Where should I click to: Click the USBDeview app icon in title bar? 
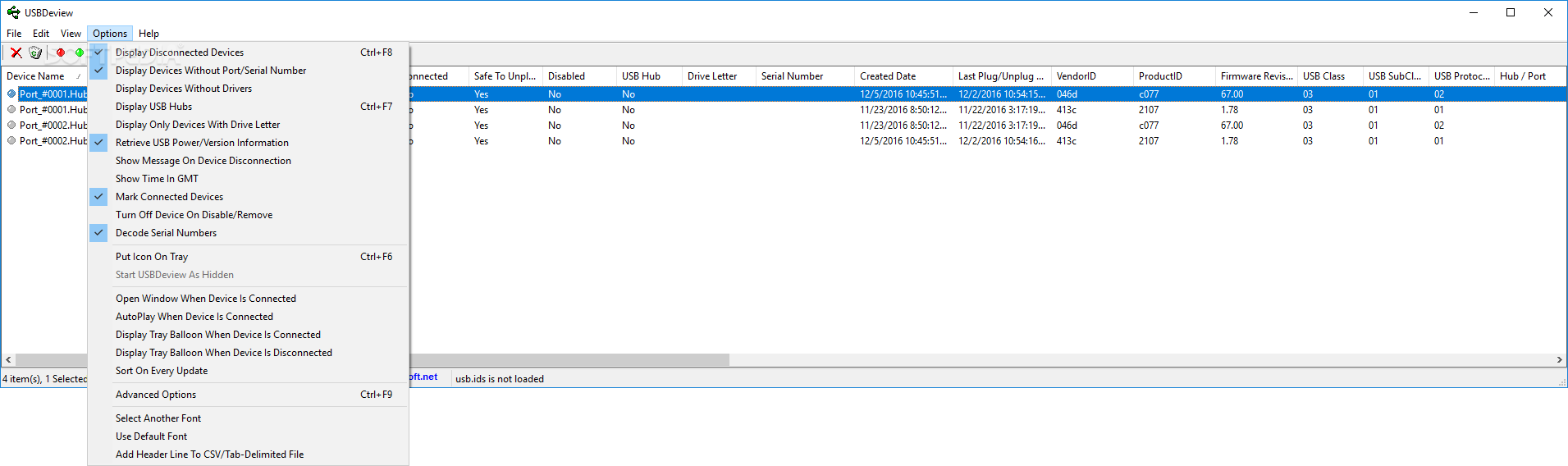pyautogui.click(x=13, y=12)
